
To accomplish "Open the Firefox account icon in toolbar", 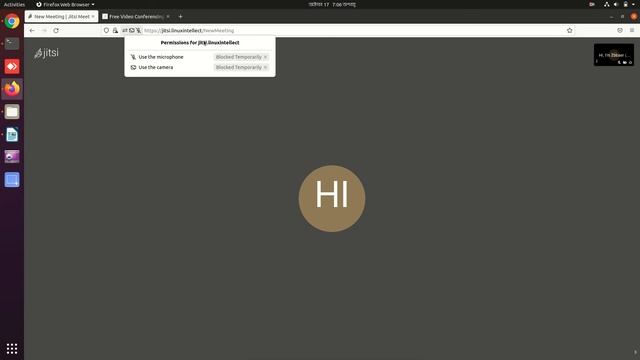I will pyautogui.click(x=620, y=31).
